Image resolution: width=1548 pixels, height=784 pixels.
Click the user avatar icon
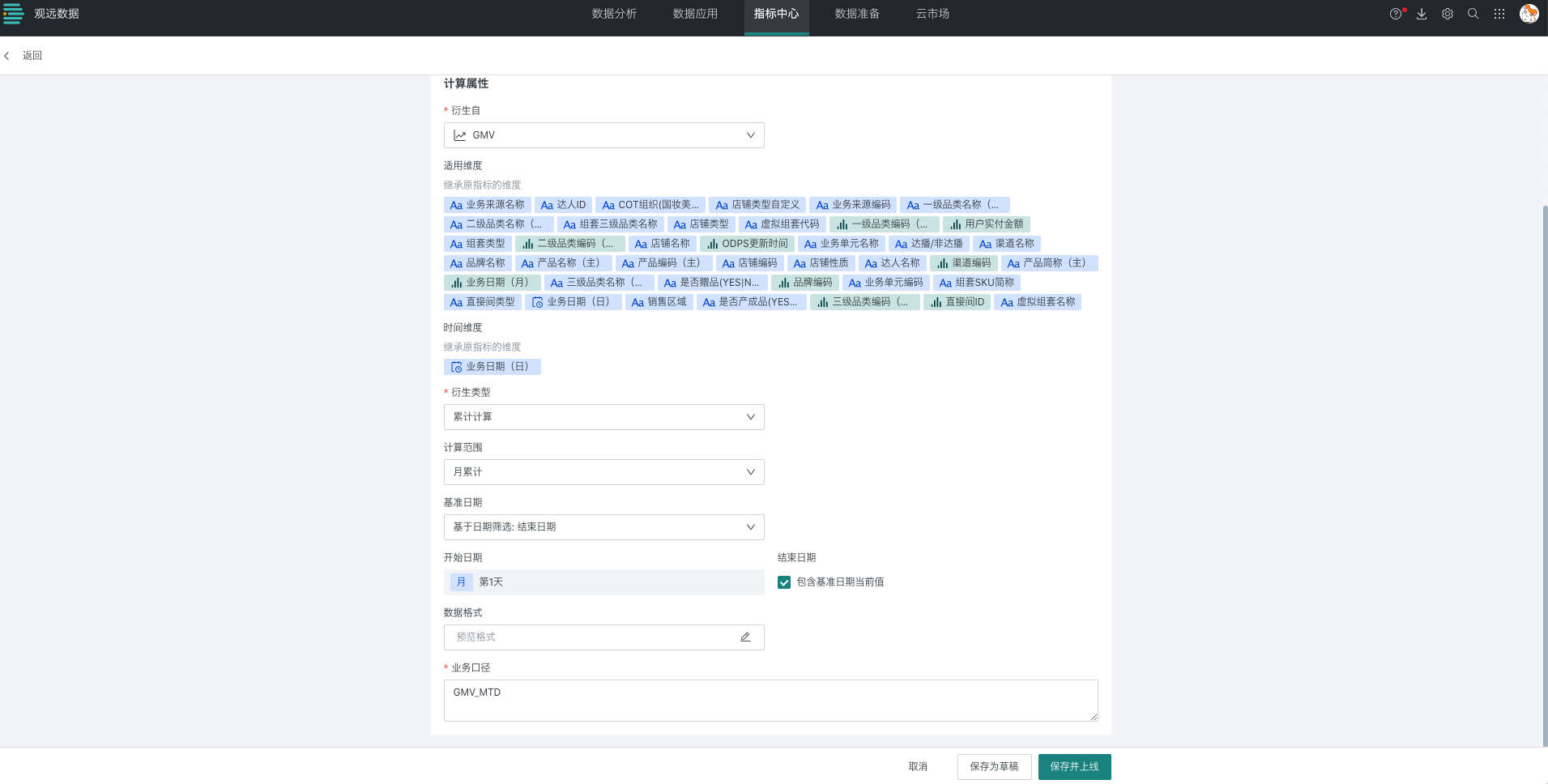click(1529, 14)
